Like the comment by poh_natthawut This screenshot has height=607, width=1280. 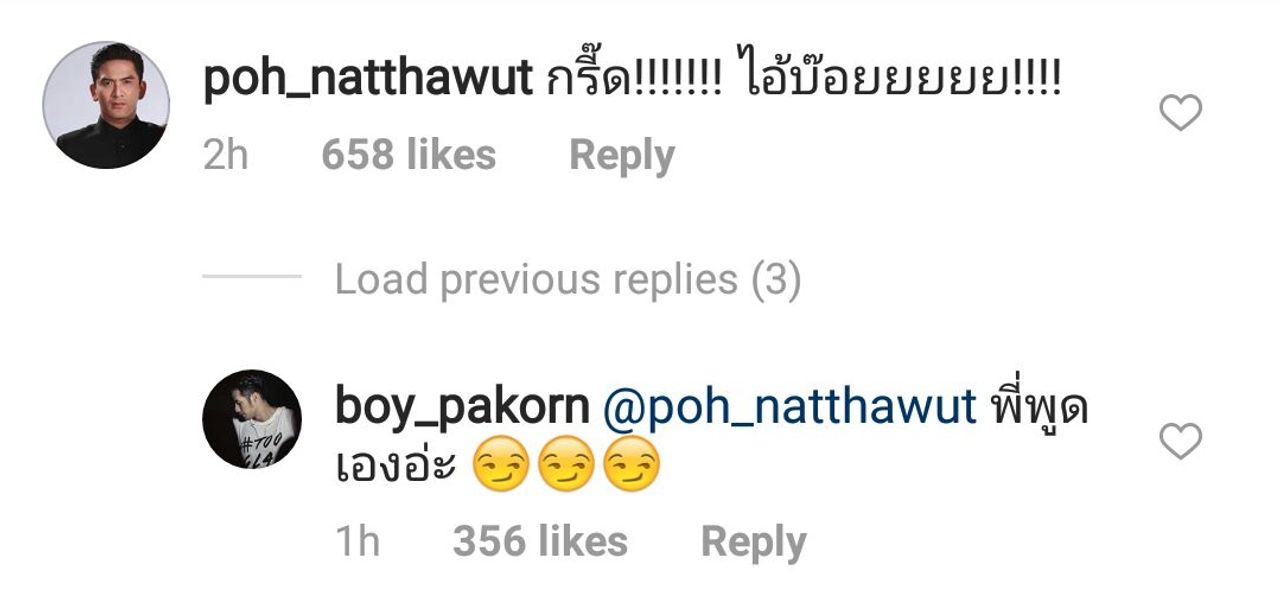point(1180,113)
